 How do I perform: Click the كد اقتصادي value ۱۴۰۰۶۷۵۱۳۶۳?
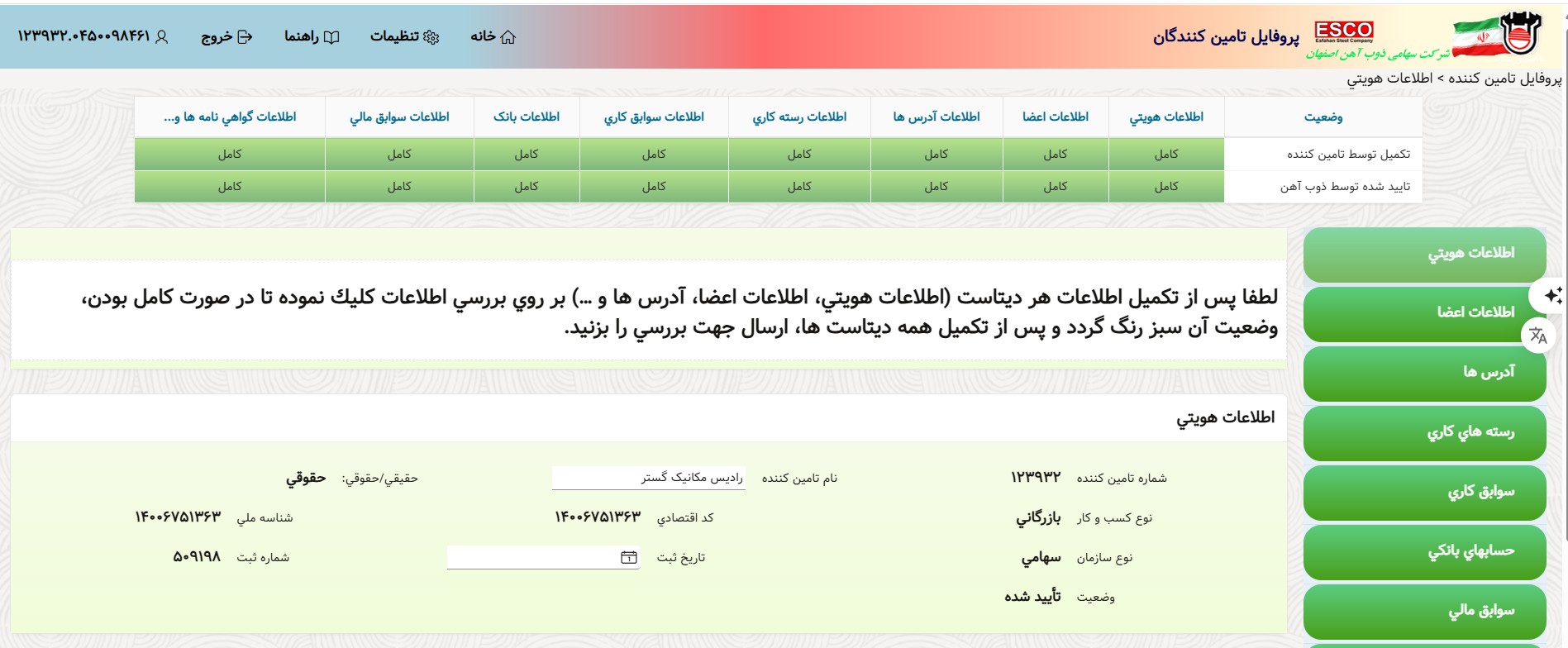pos(598,517)
